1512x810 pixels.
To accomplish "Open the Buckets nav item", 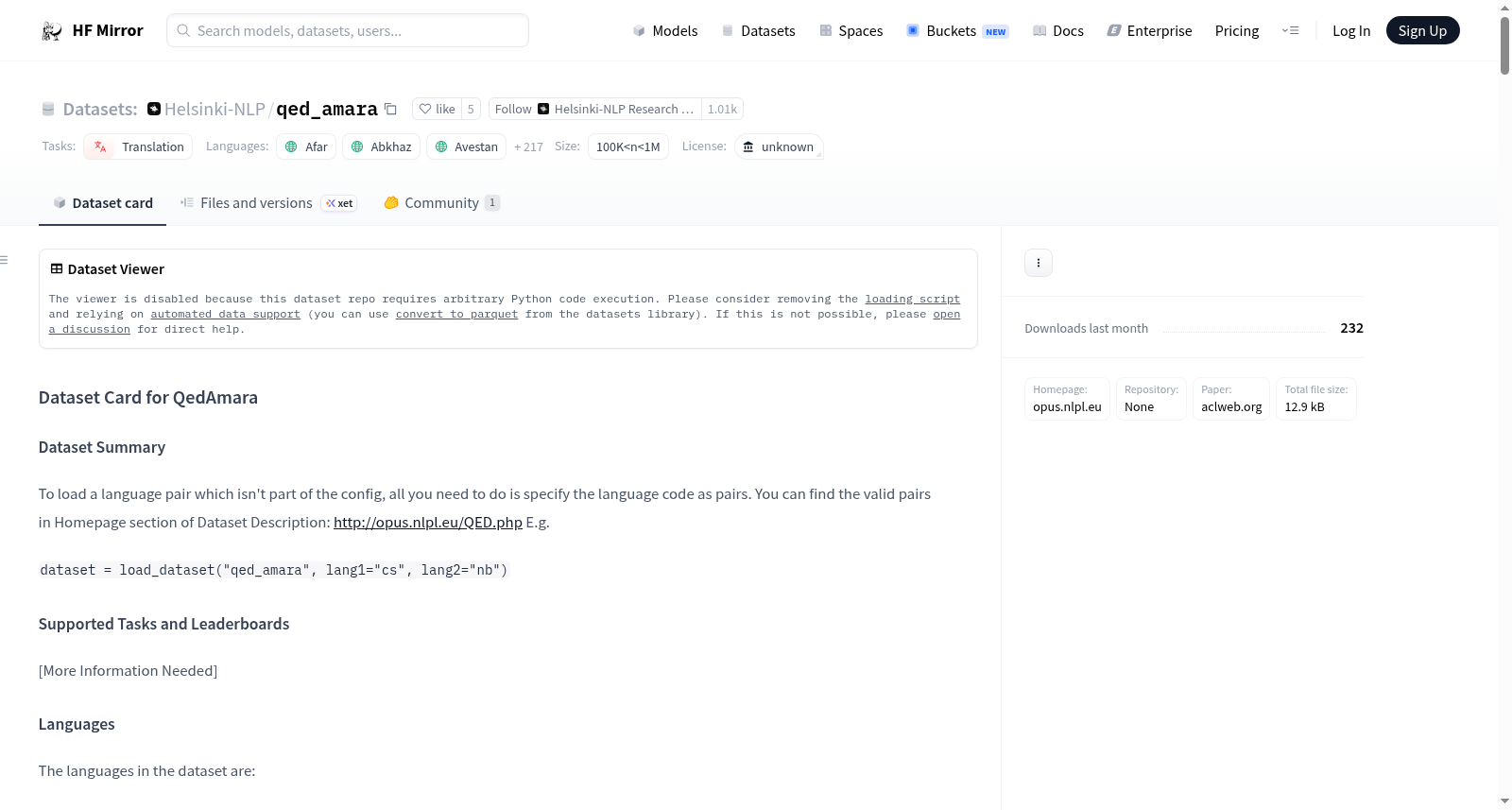I will 957,30.
